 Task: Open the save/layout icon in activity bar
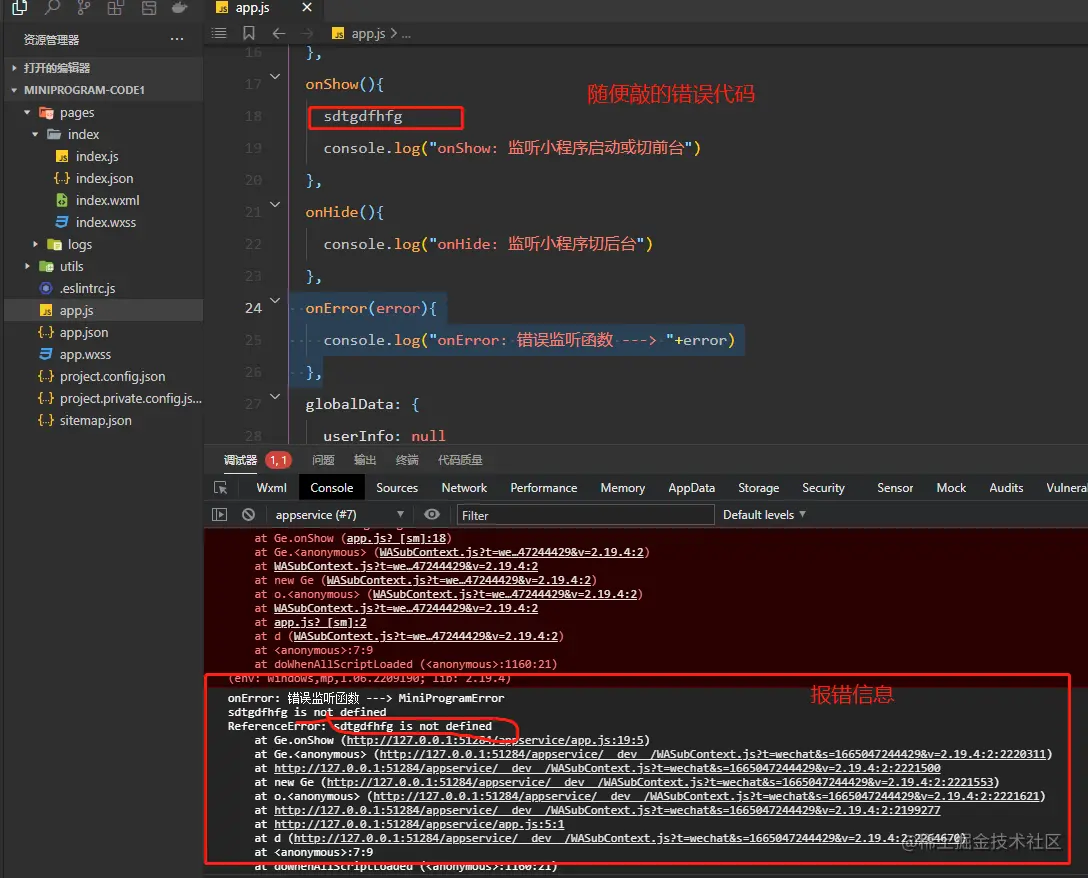click(148, 8)
